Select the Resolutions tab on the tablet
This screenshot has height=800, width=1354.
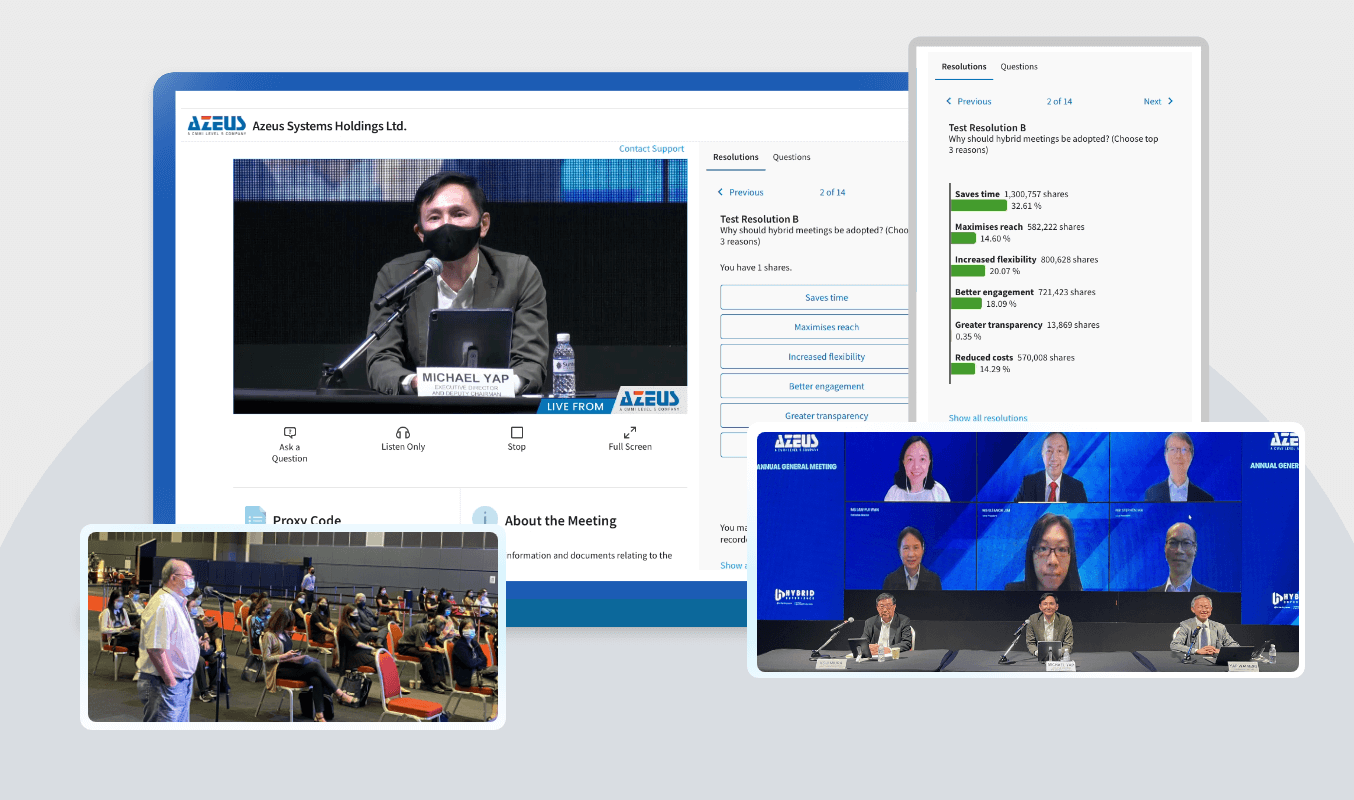(x=963, y=66)
